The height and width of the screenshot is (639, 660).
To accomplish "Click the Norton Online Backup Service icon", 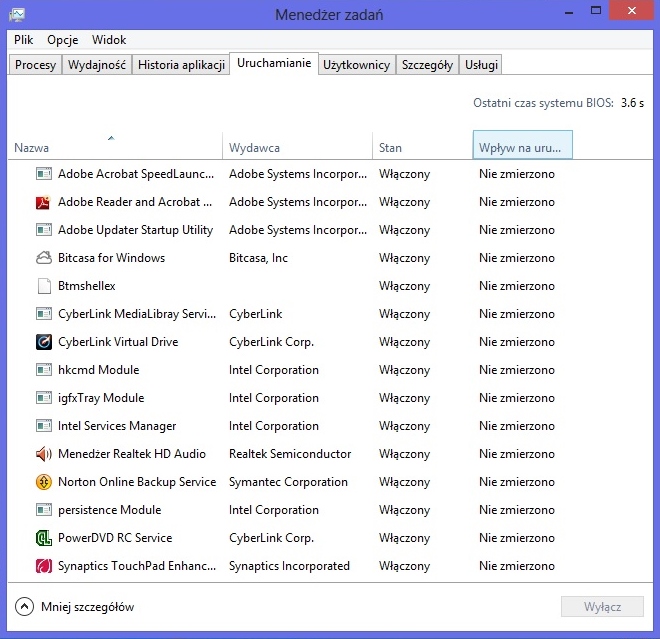I will [44, 482].
